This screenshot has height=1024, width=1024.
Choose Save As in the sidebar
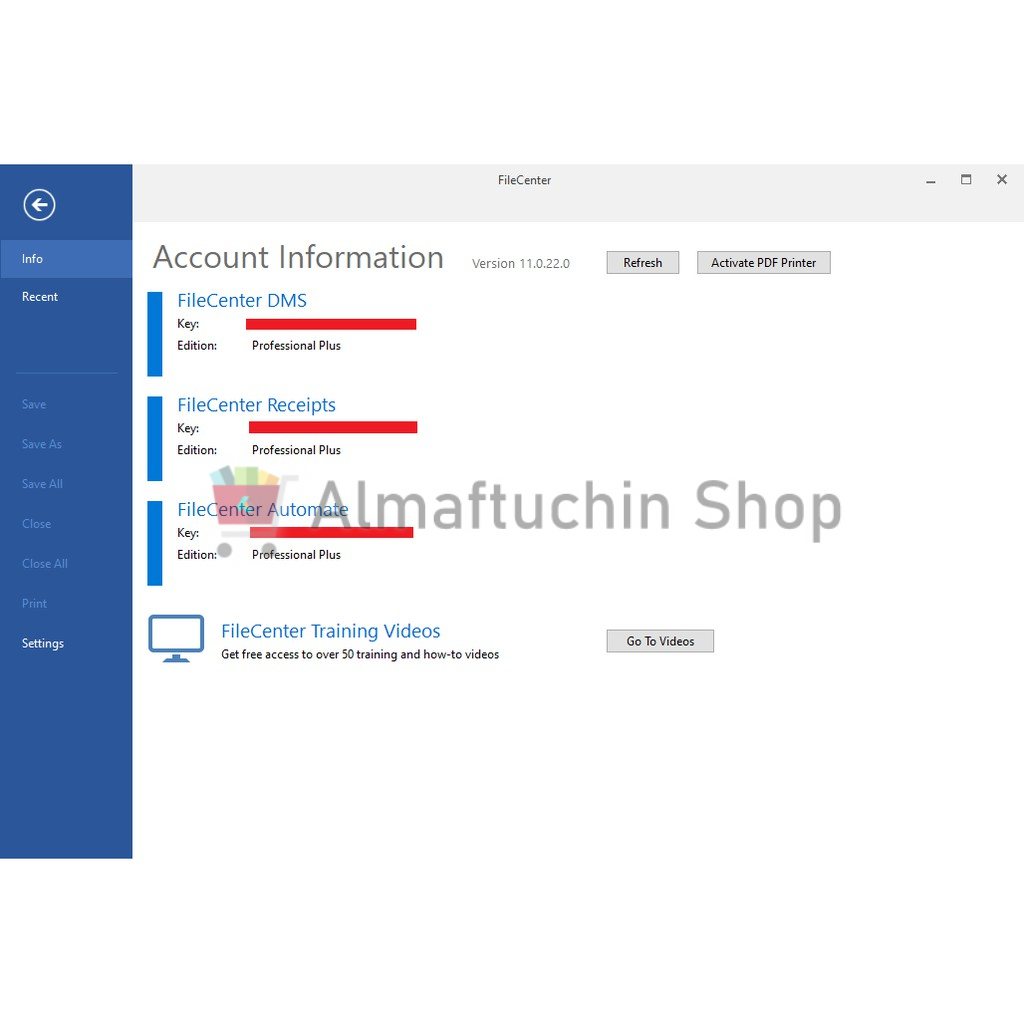coord(42,444)
